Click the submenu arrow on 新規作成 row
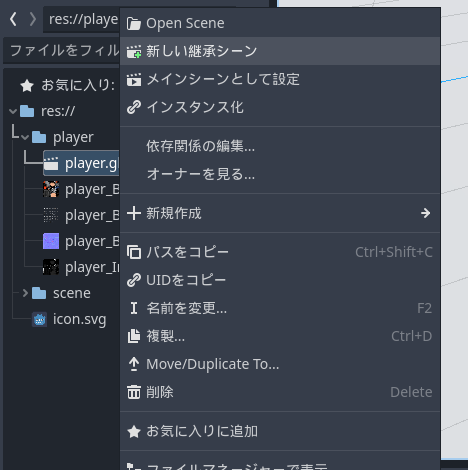This screenshot has width=468, height=470. [x=426, y=213]
